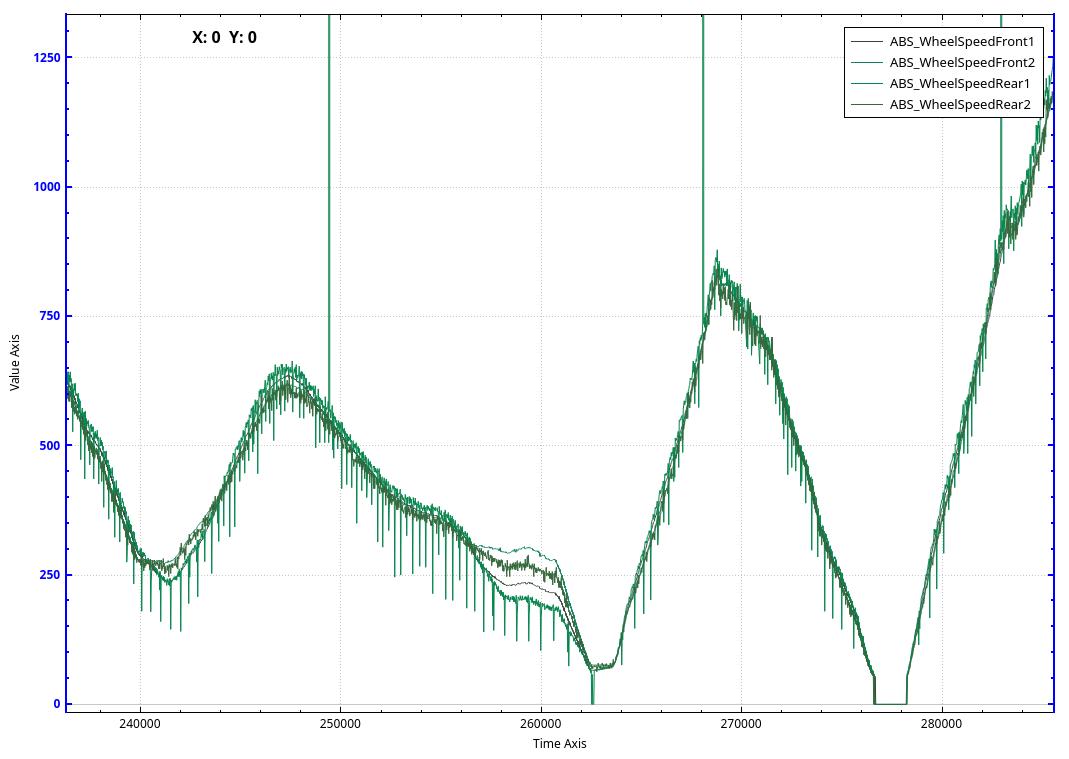Click line sample icon beside ABS_WheelSpeedRear1
This screenshot has height=759, width=1069.
(866, 84)
